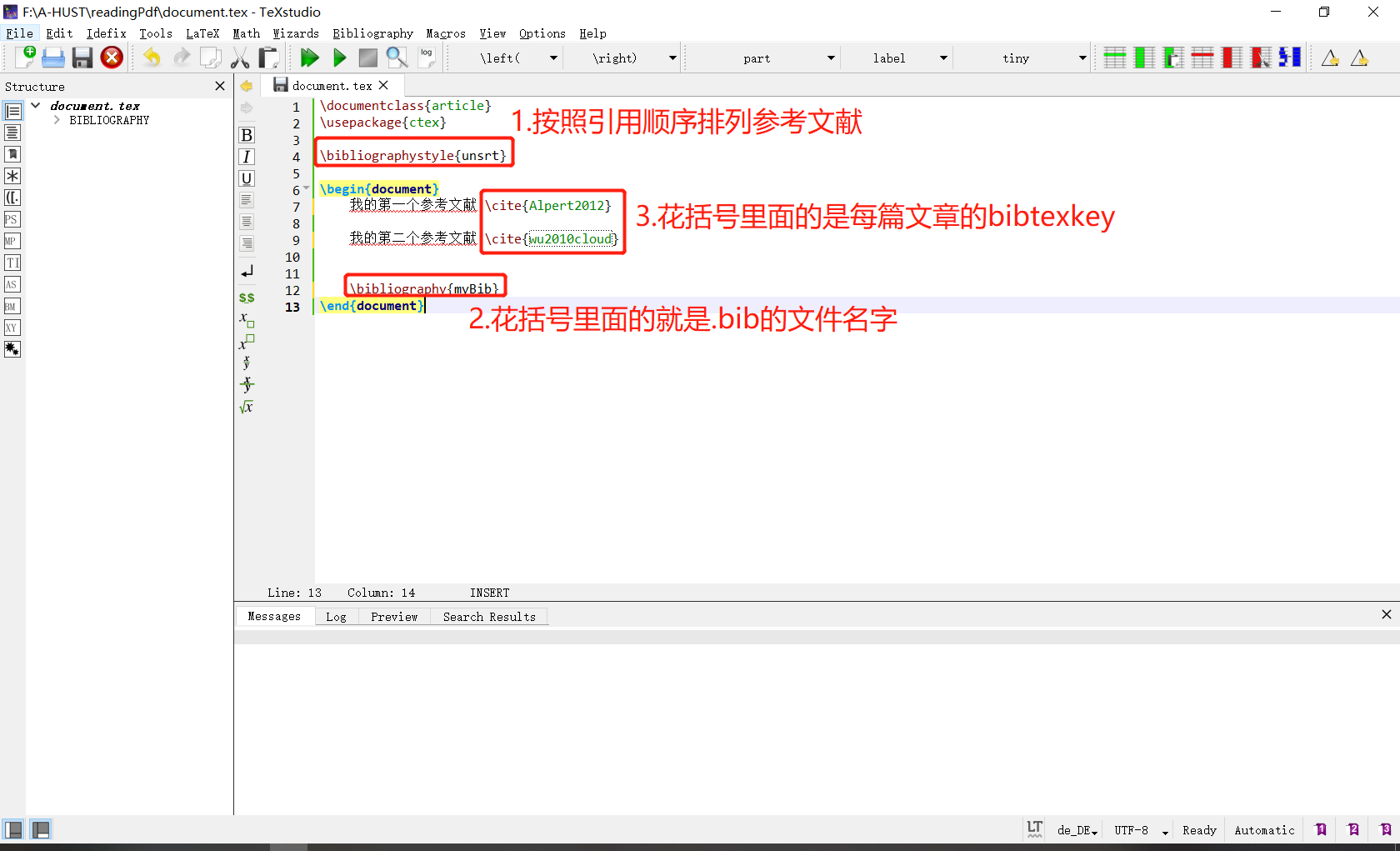Toggle italic formatting with the I button
This screenshot has width=1400, height=851.
tap(246, 156)
